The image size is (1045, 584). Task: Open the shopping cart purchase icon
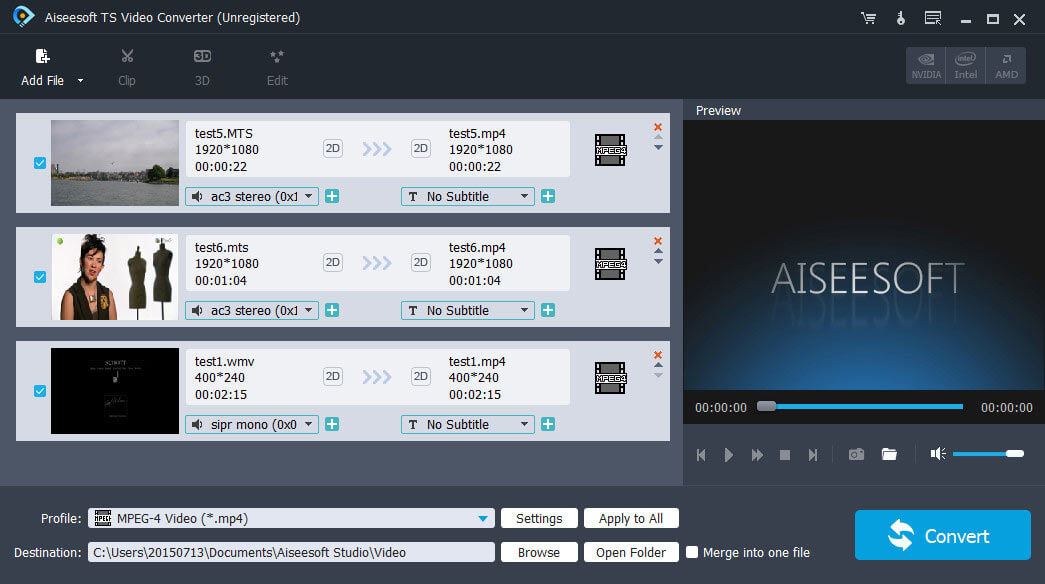coord(868,18)
